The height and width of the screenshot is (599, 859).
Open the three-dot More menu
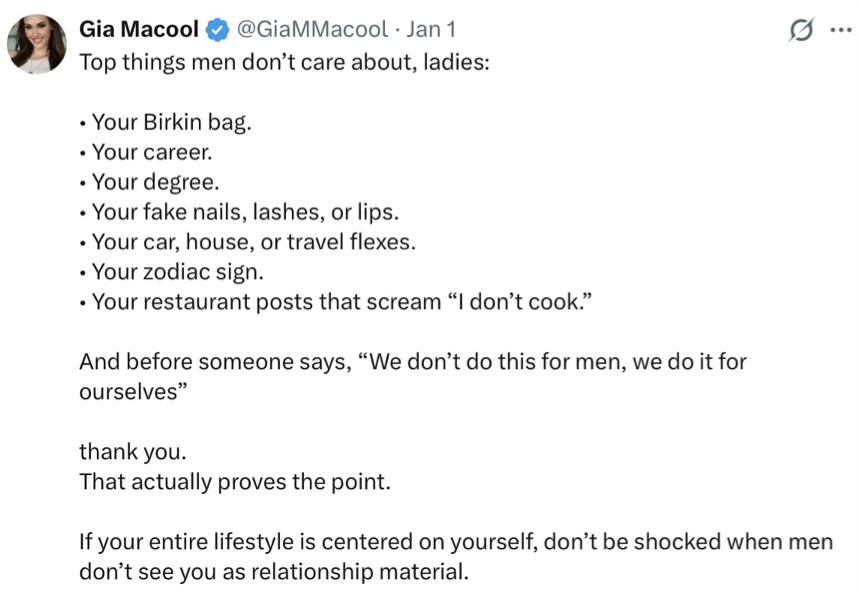(x=836, y=31)
